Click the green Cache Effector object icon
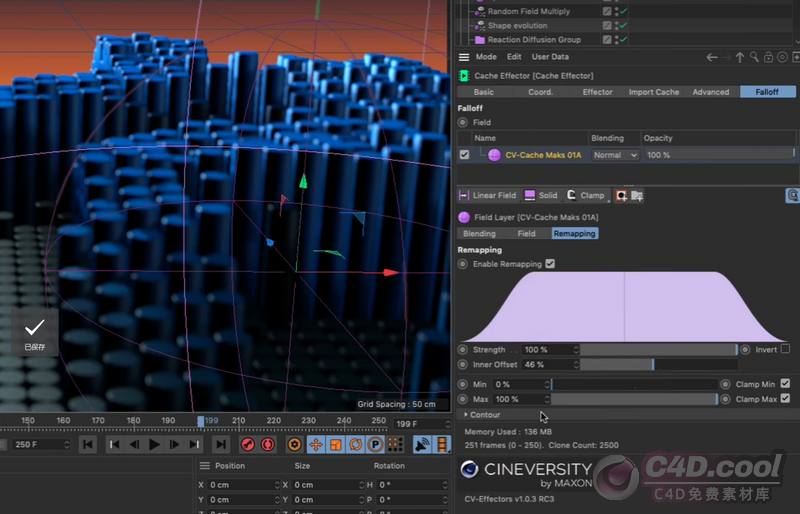This screenshot has width=800, height=514. (464, 76)
